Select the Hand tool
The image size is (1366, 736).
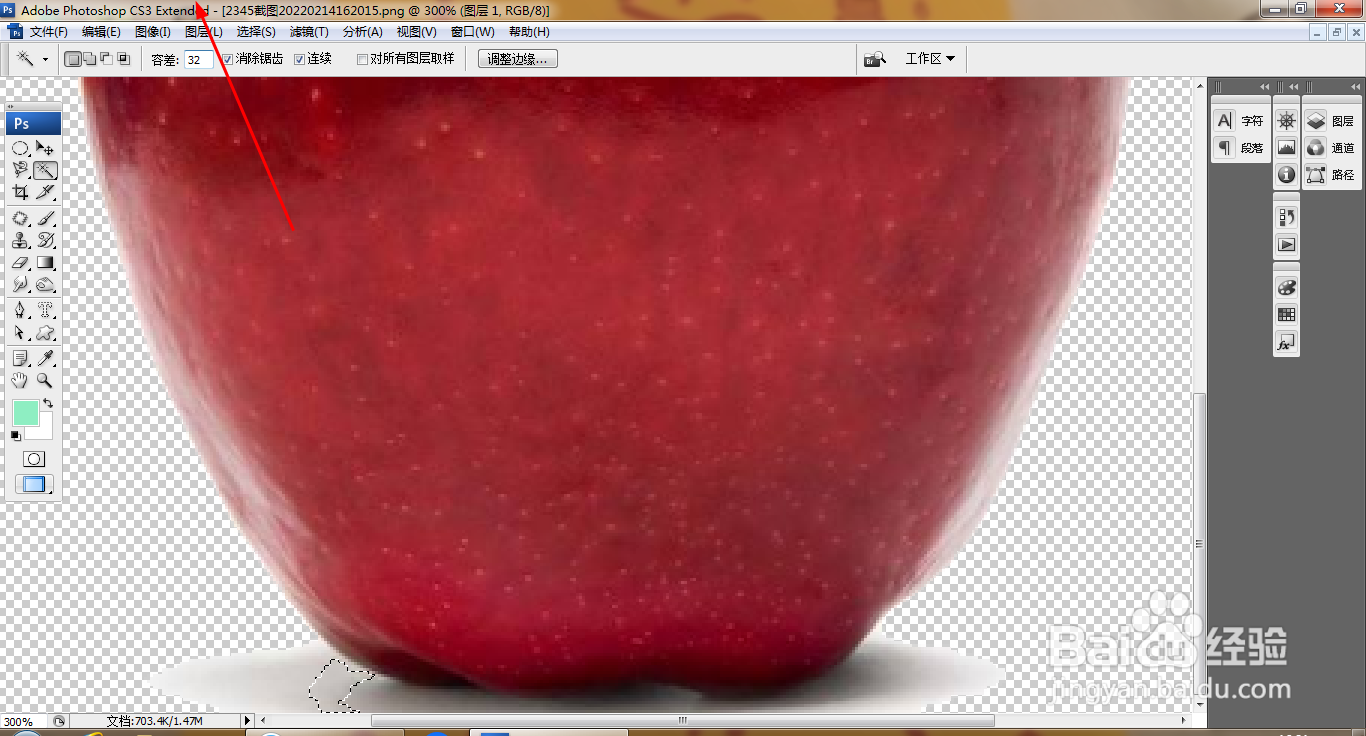coord(20,381)
